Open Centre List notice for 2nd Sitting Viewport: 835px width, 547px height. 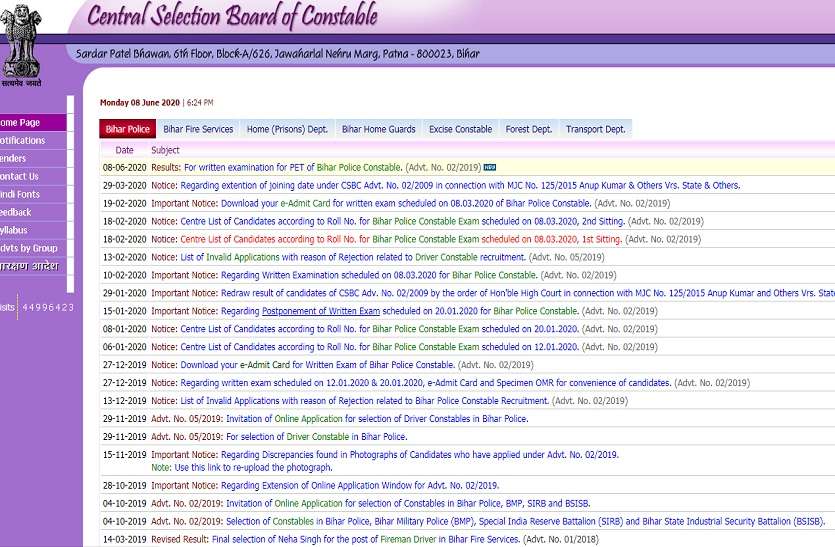(x=402, y=222)
